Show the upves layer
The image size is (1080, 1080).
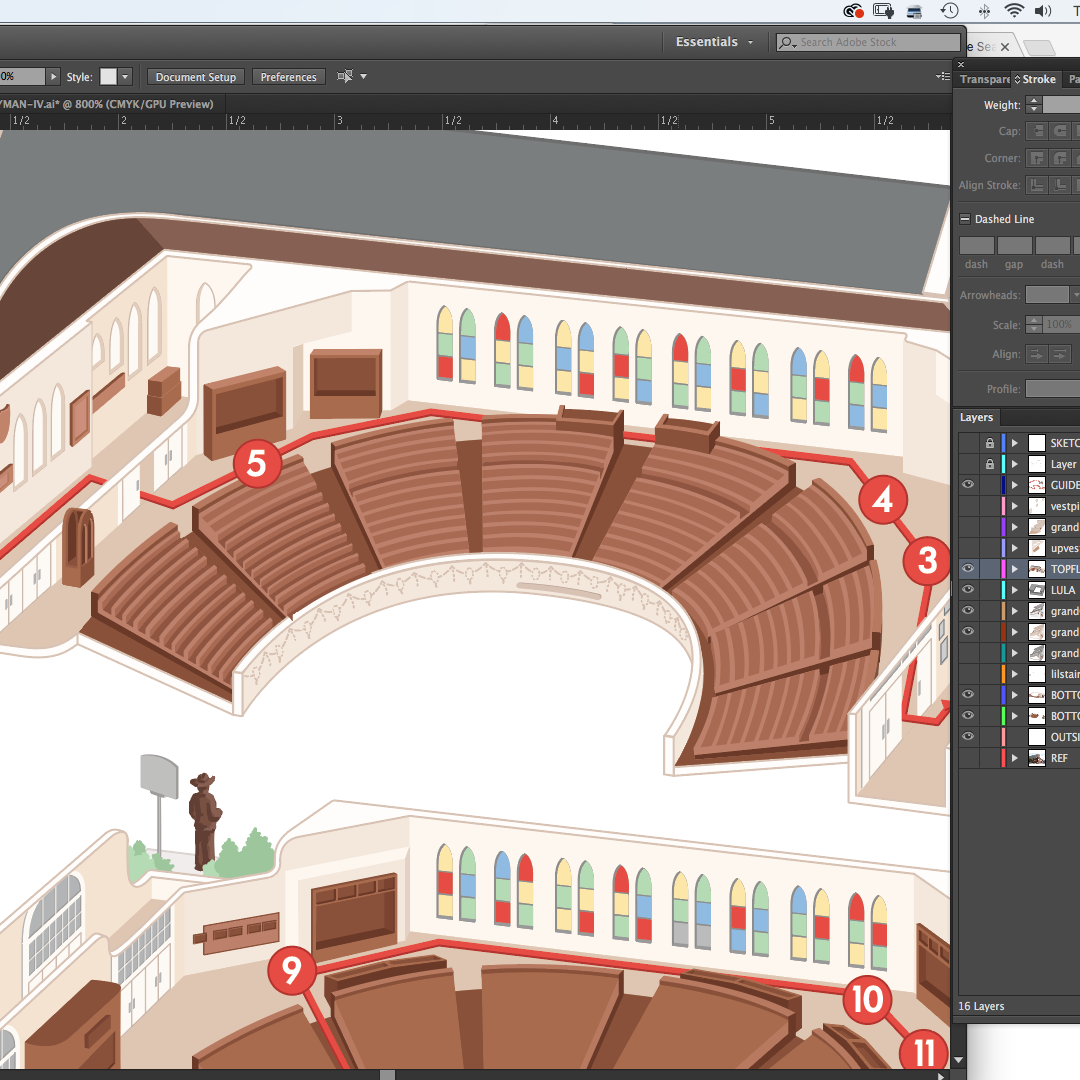pyautogui.click(x=968, y=548)
